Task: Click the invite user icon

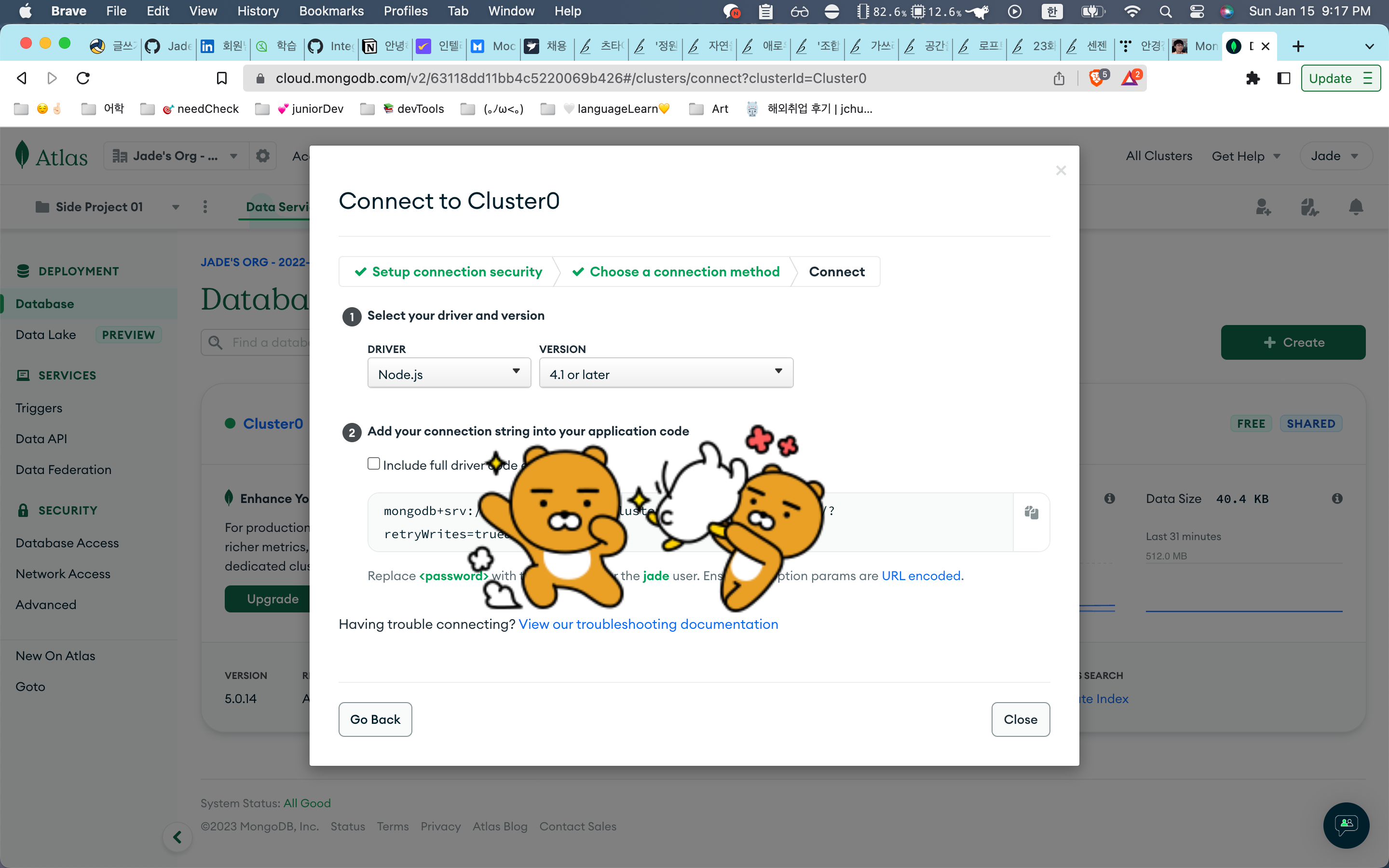Action: click(x=1263, y=207)
